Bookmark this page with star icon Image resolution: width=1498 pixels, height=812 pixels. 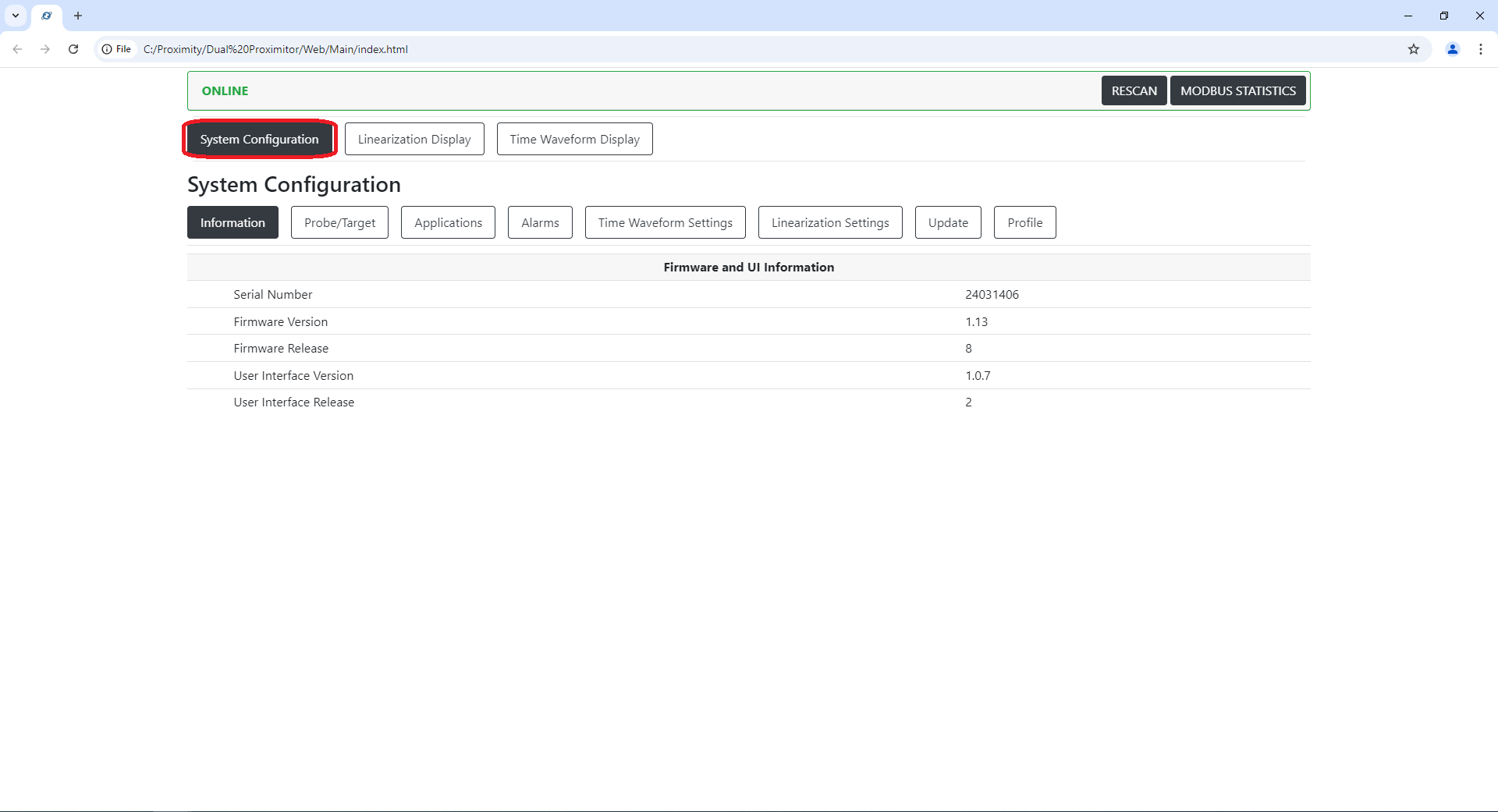click(1414, 49)
